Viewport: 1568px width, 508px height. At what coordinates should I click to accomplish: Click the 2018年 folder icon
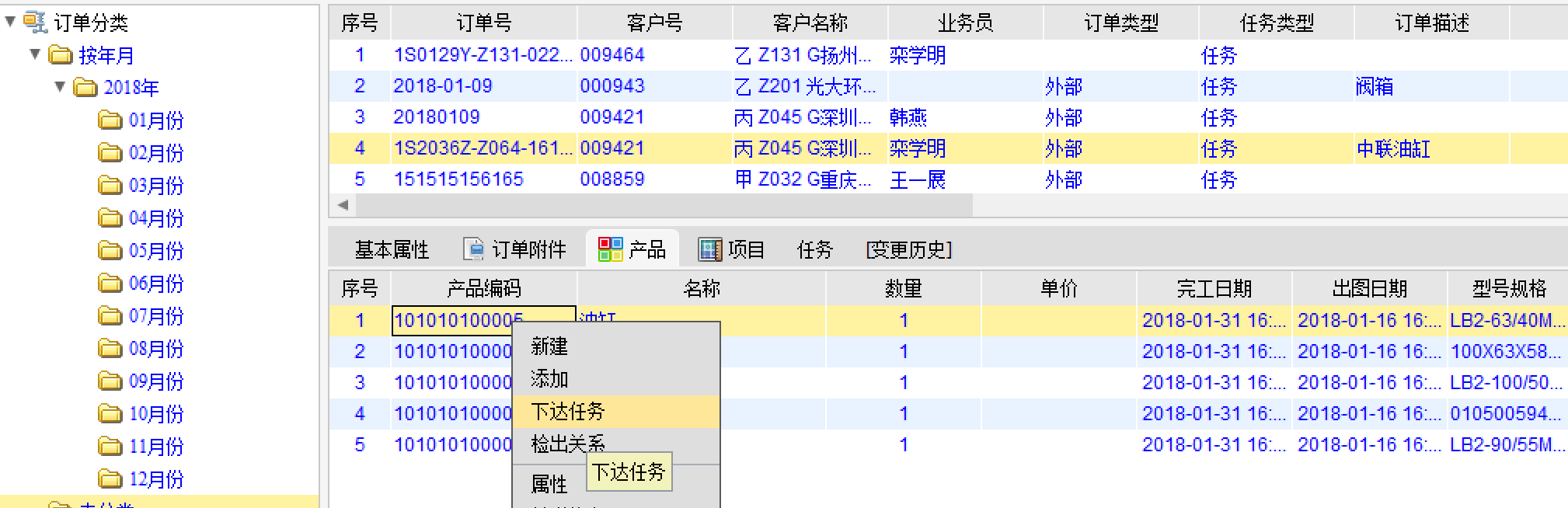click(85, 87)
